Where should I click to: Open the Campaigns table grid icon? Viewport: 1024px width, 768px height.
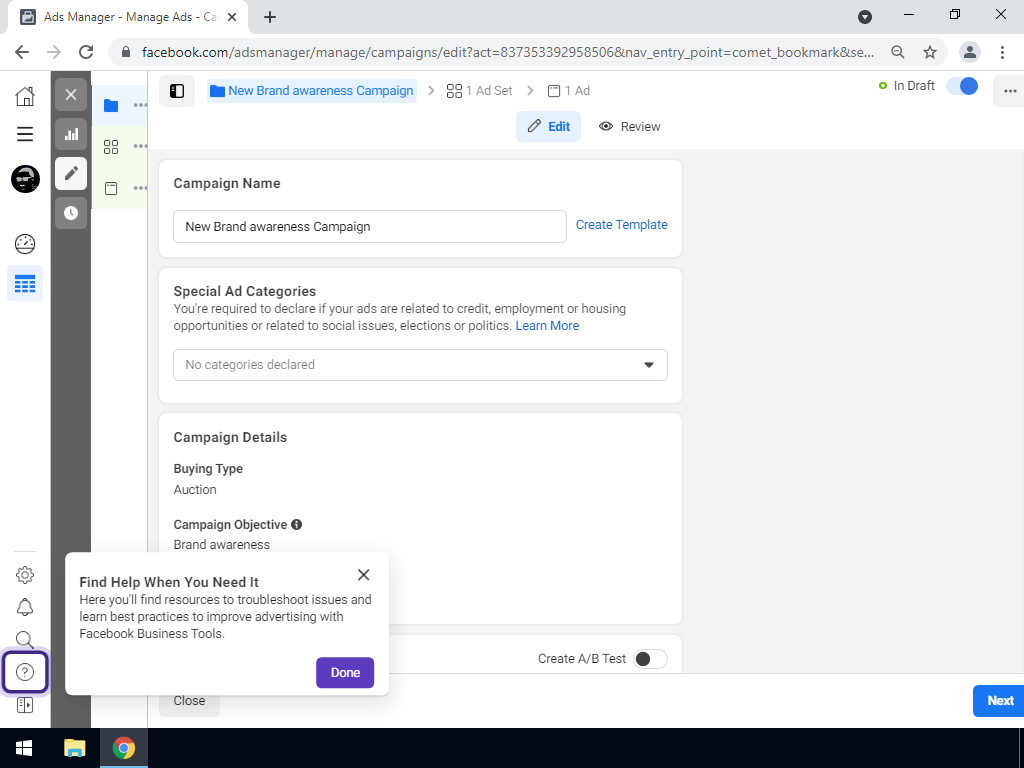(25, 283)
